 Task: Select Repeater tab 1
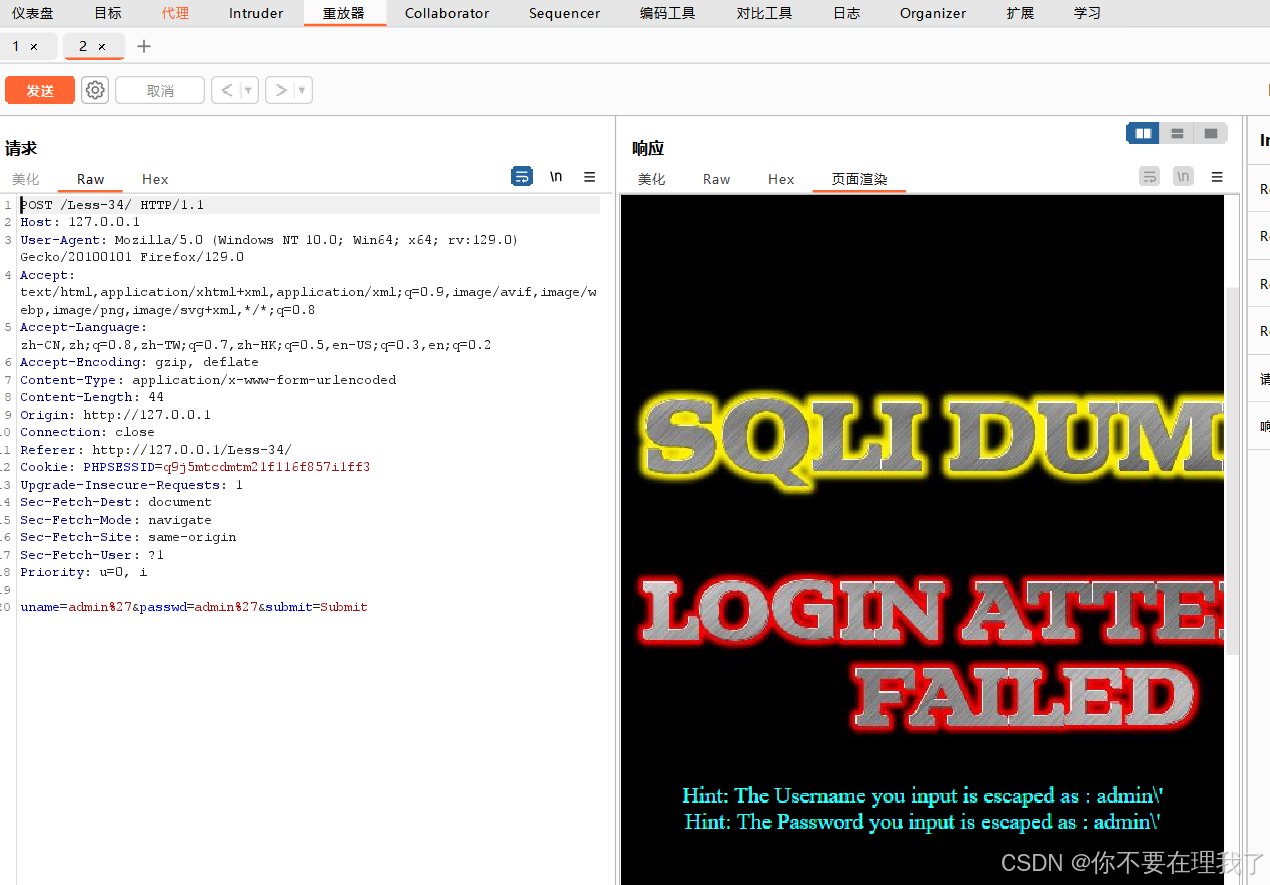click(16, 46)
